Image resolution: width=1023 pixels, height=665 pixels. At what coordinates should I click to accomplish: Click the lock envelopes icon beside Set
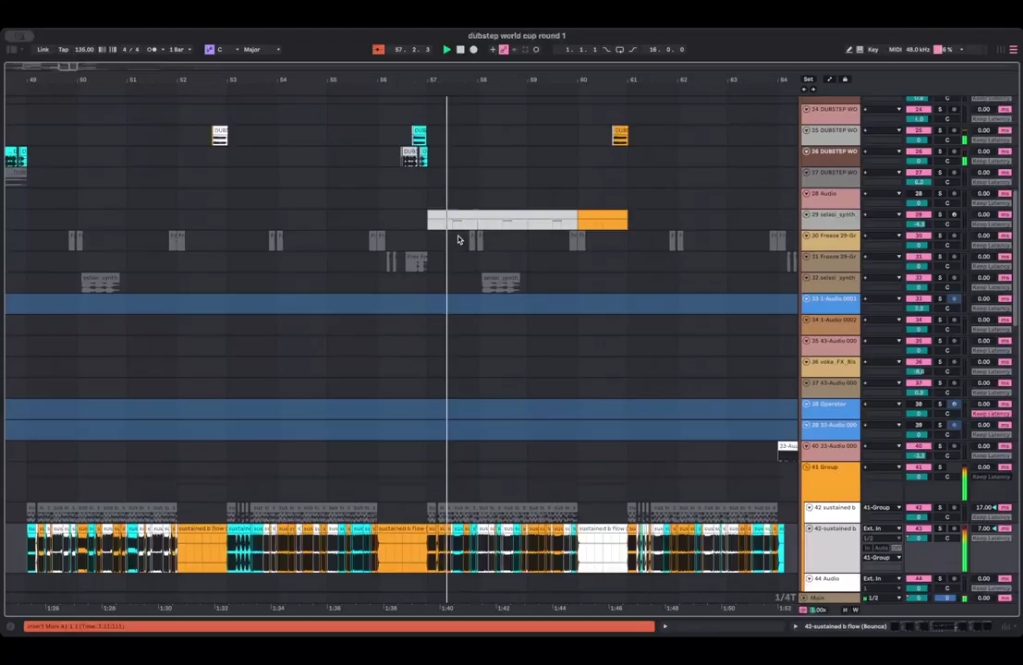click(x=845, y=80)
